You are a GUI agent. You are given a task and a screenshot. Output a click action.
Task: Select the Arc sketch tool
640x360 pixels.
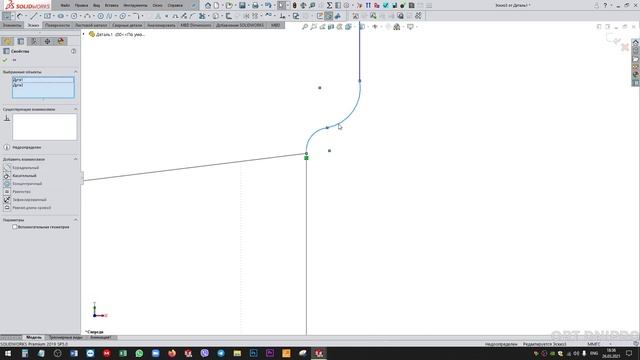click(x=87, y=16)
